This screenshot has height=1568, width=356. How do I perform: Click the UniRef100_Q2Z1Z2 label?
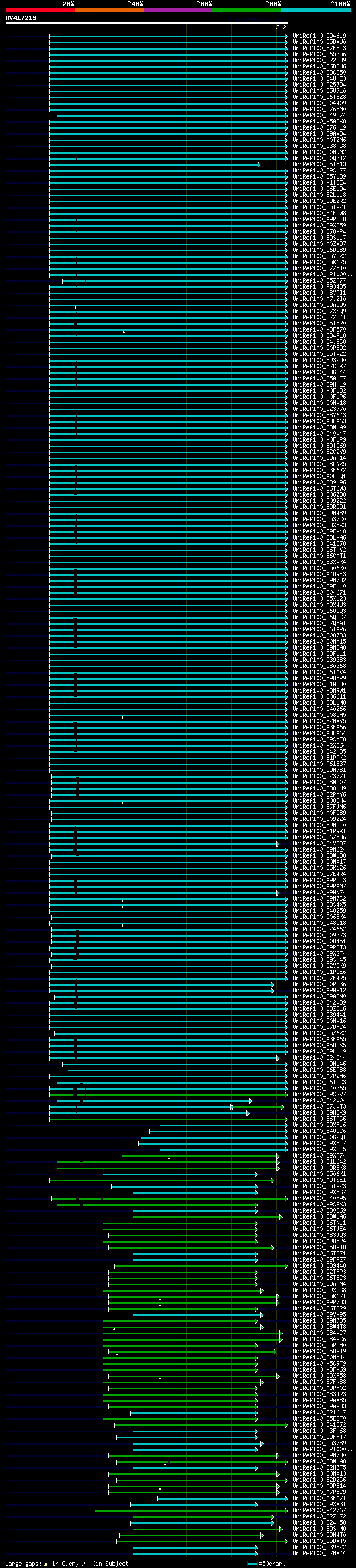(319, 1516)
